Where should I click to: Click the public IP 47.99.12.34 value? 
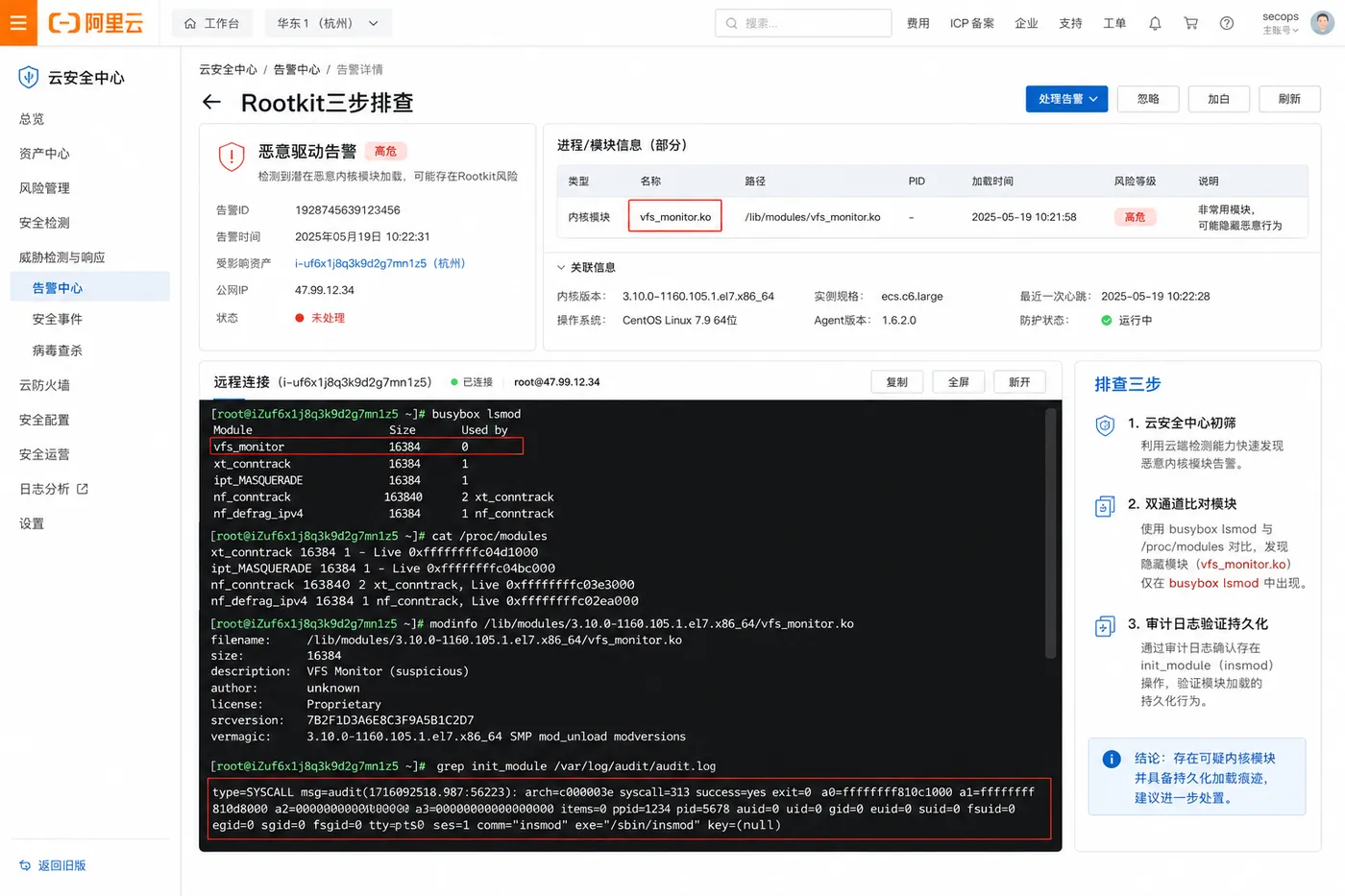coord(325,290)
